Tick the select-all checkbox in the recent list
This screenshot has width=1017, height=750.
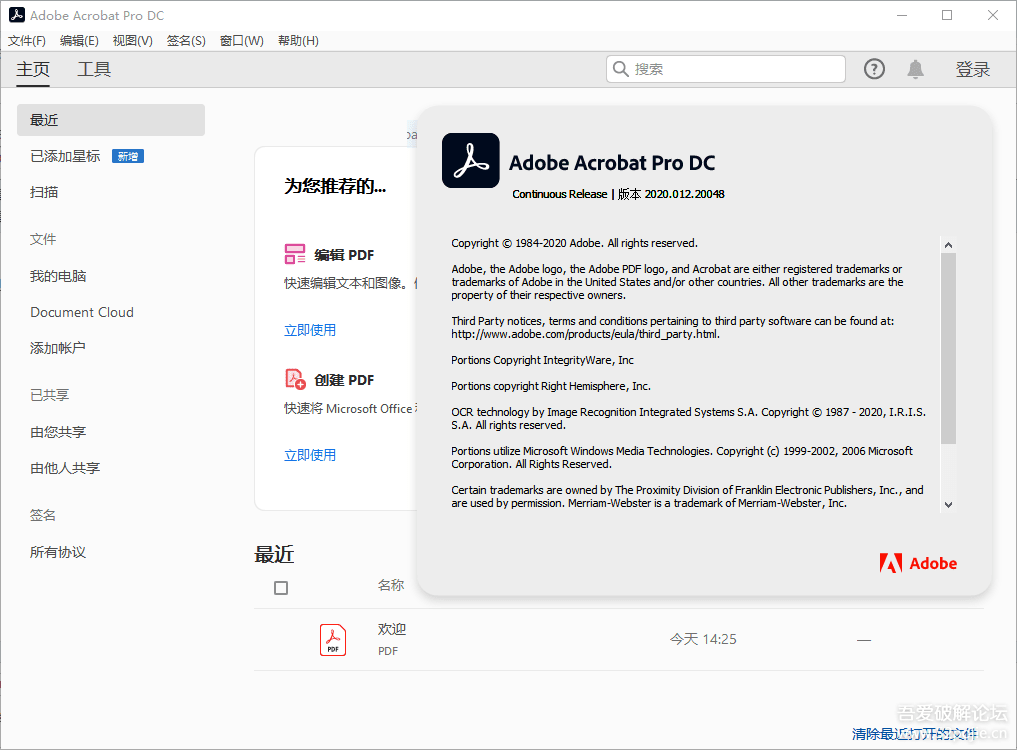[281, 588]
